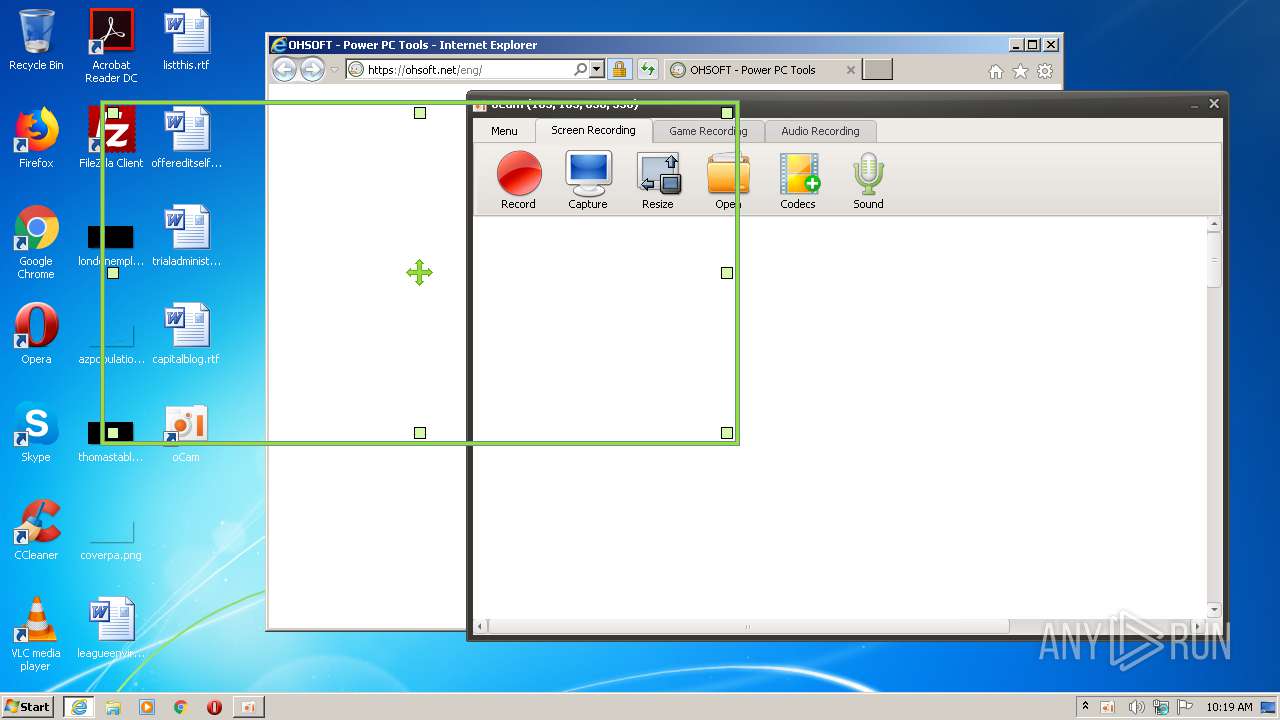The height and width of the screenshot is (720, 1280).
Task: Select the VLC media player desktop icon
Action: point(36,634)
